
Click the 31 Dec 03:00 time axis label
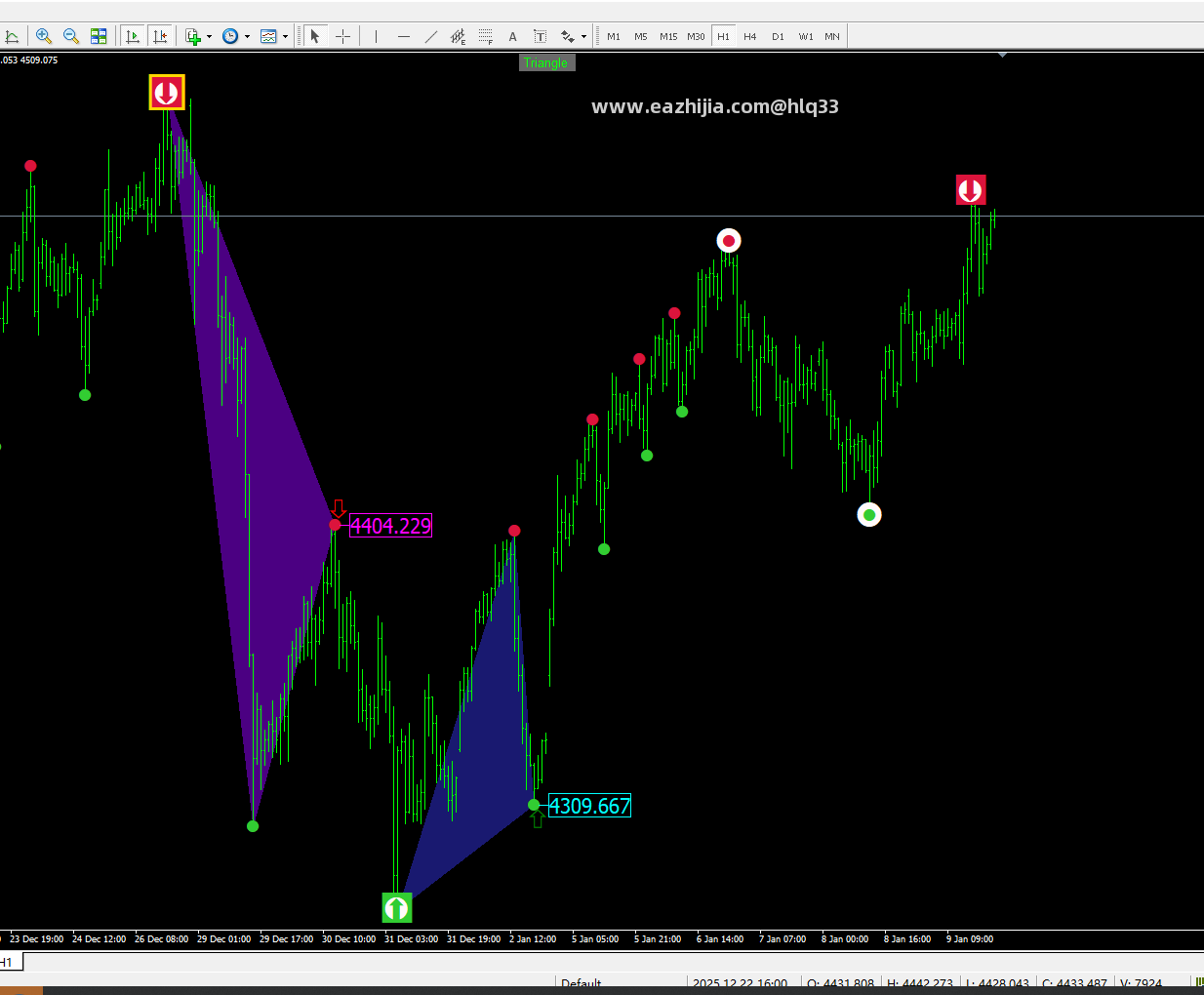coord(412,939)
